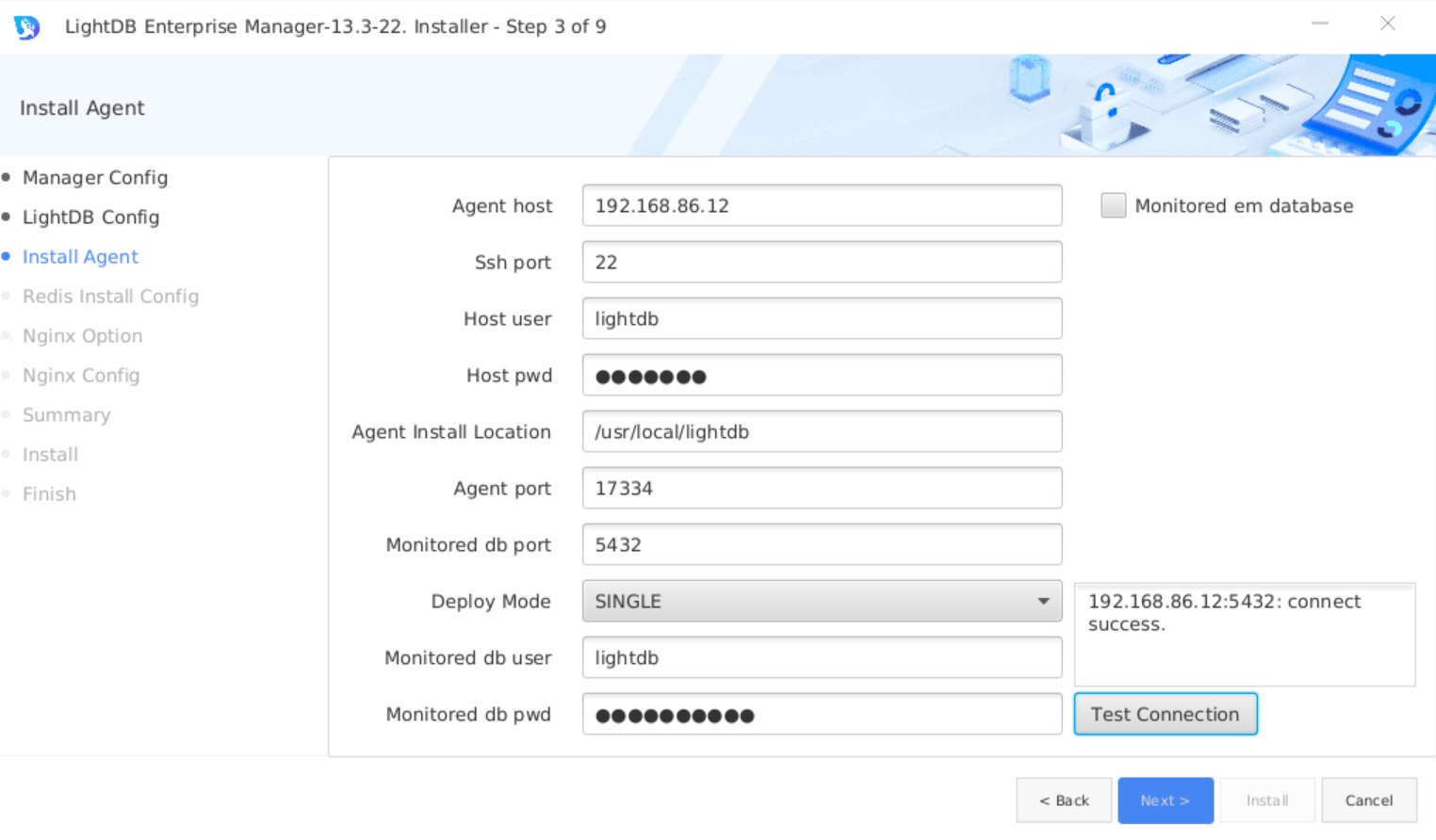
Task: Select Install Agent step in sidebar
Action: pyautogui.click(x=80, y=256)
